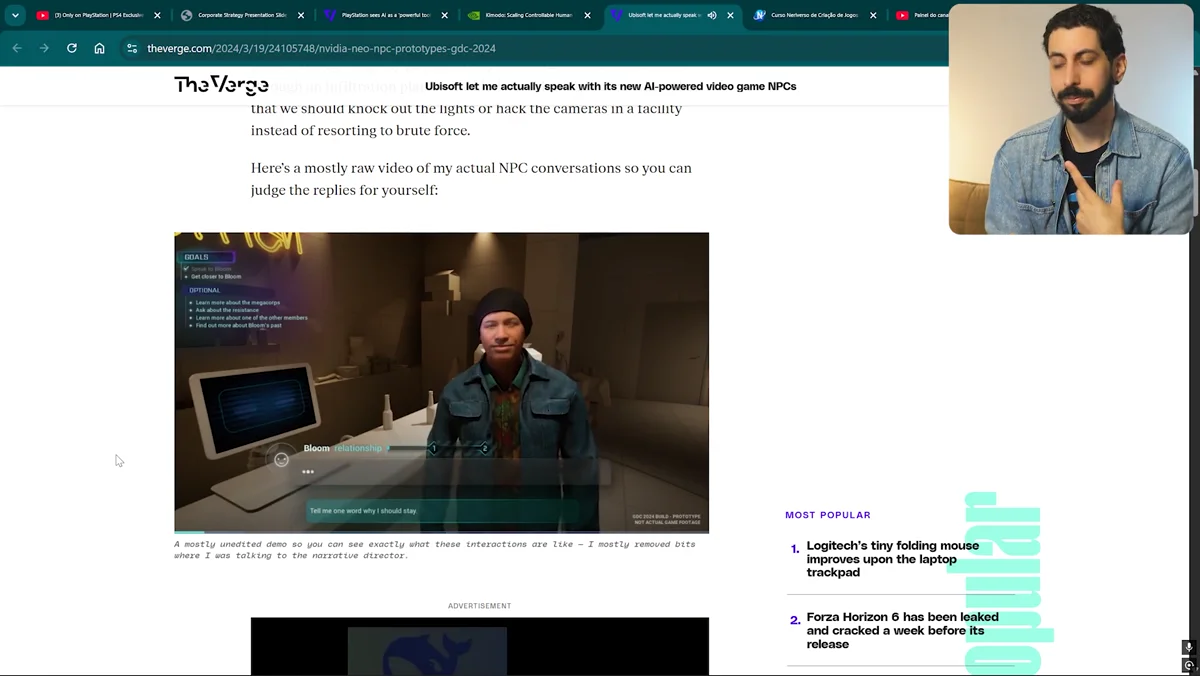Select the active Ubisoft let me actually speak tab
The width and height of the screenshot is (1200, 676).
[x=665, y=15]
